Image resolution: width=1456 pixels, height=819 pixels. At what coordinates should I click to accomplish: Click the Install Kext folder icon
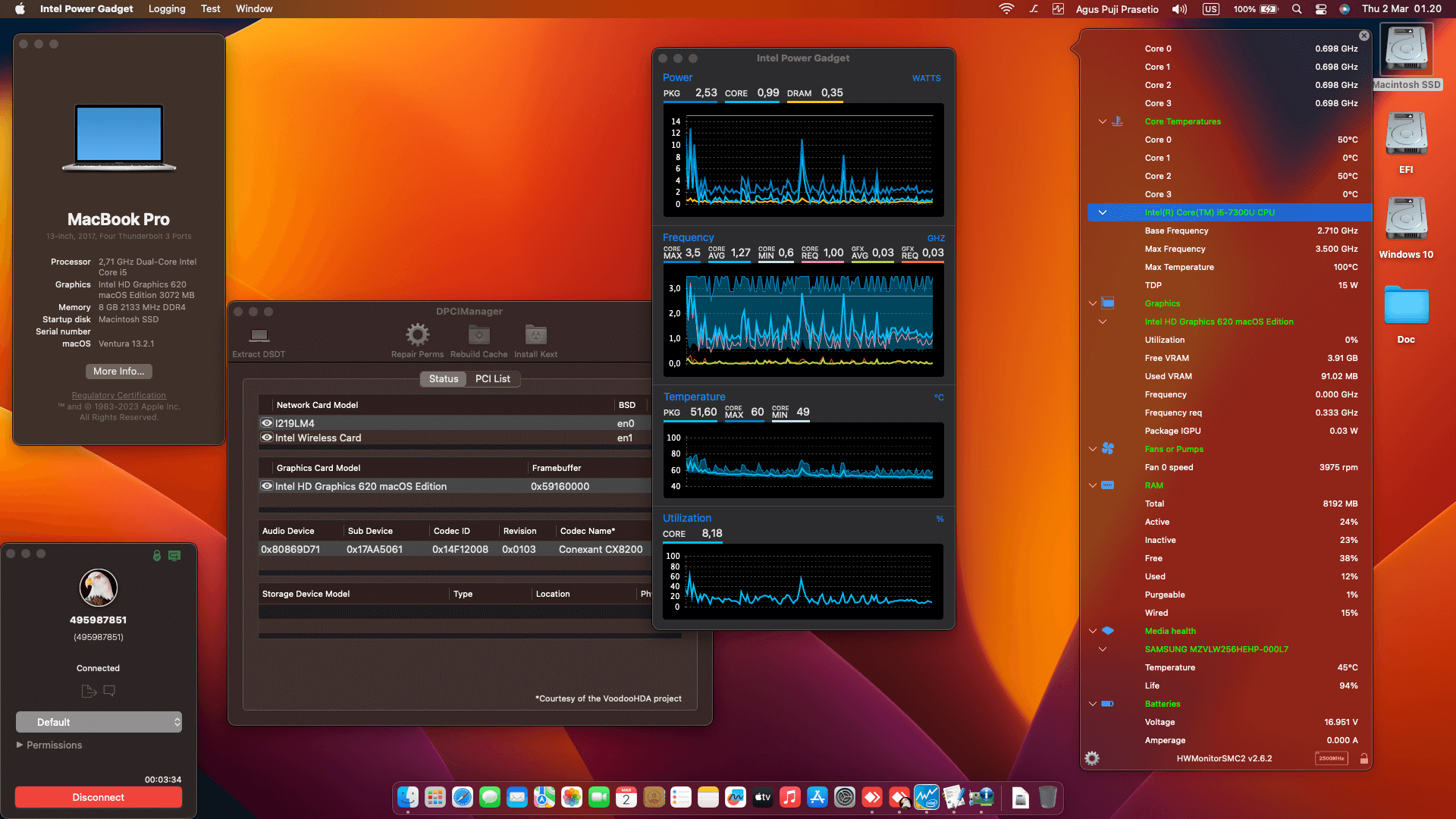[535, 335]
